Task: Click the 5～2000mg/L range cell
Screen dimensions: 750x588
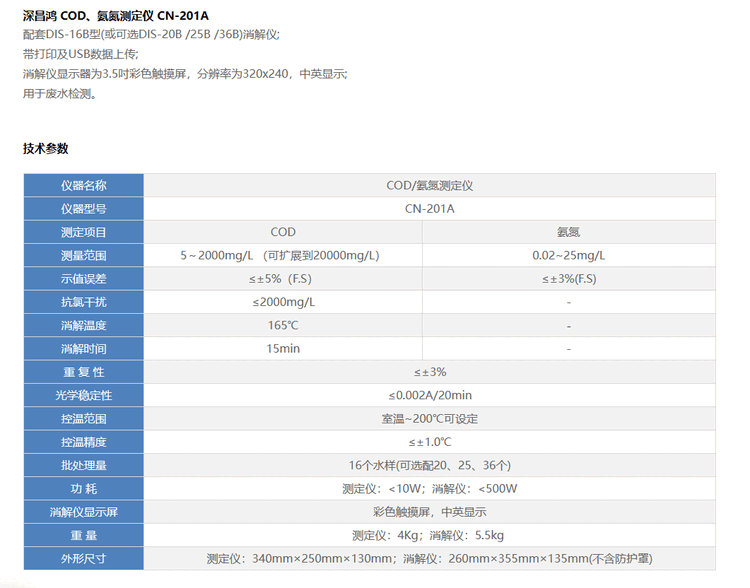Action: tap(283, 255)
